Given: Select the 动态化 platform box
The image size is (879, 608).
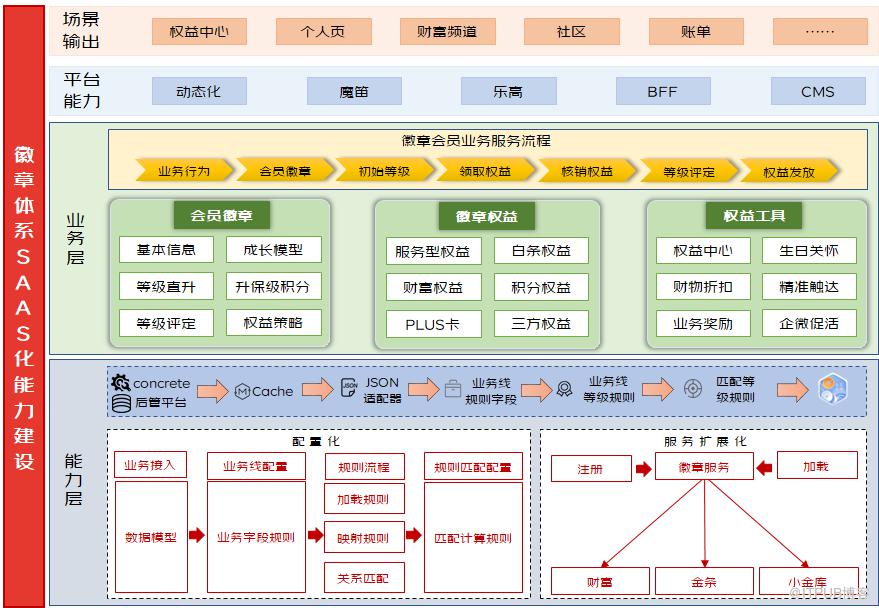Looking at the screenshot, I should click(x=199, y=91).
